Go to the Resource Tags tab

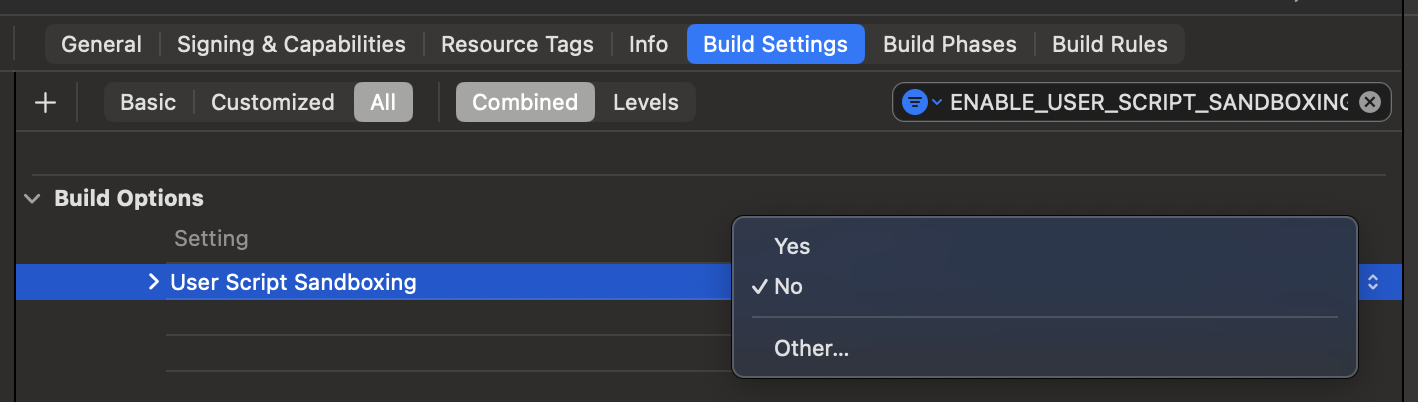pos(517,44)
